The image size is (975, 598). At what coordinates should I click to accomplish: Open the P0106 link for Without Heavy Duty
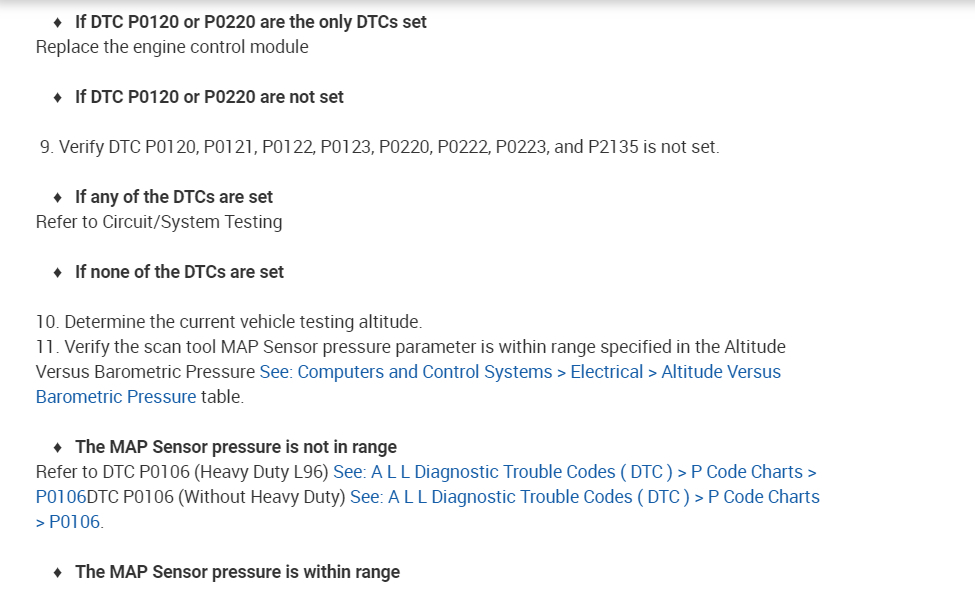(x=585, y=497)
